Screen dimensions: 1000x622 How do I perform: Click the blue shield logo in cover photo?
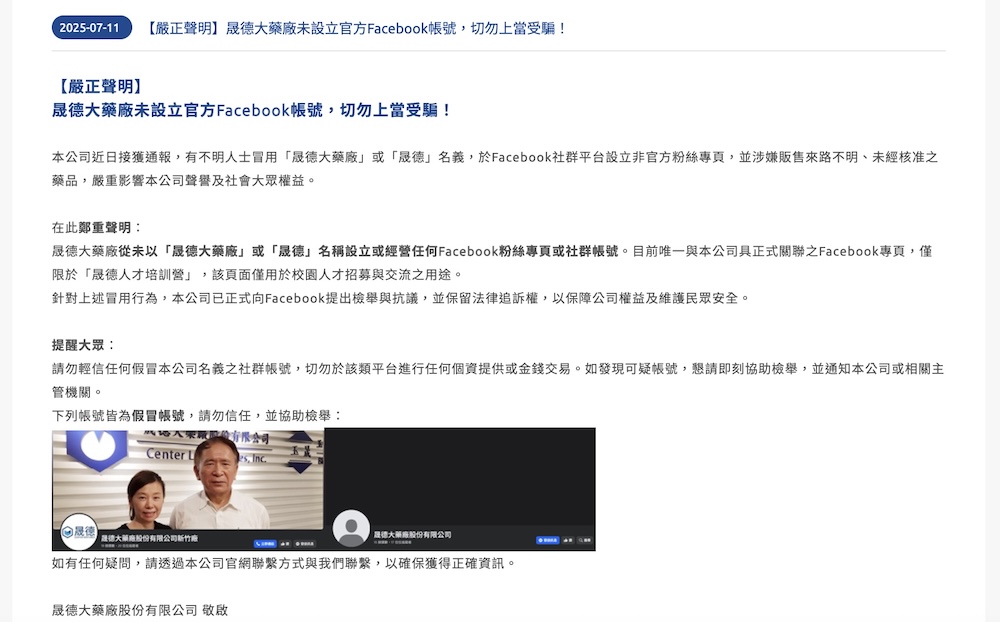(98, 450)
